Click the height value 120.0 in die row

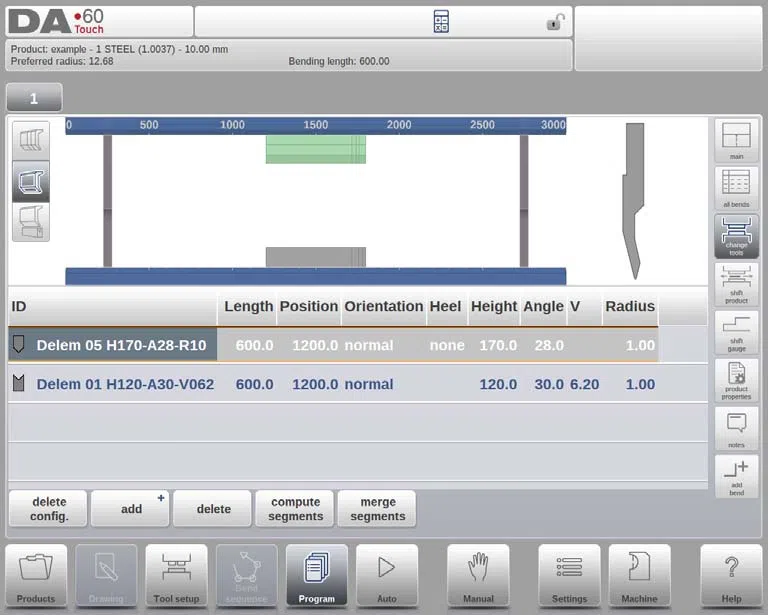pos(498,384)
